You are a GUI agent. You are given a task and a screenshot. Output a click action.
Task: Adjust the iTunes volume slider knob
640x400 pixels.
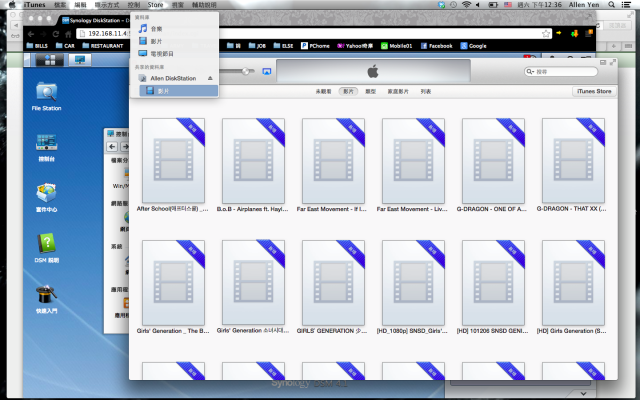(x=245, y=71)
